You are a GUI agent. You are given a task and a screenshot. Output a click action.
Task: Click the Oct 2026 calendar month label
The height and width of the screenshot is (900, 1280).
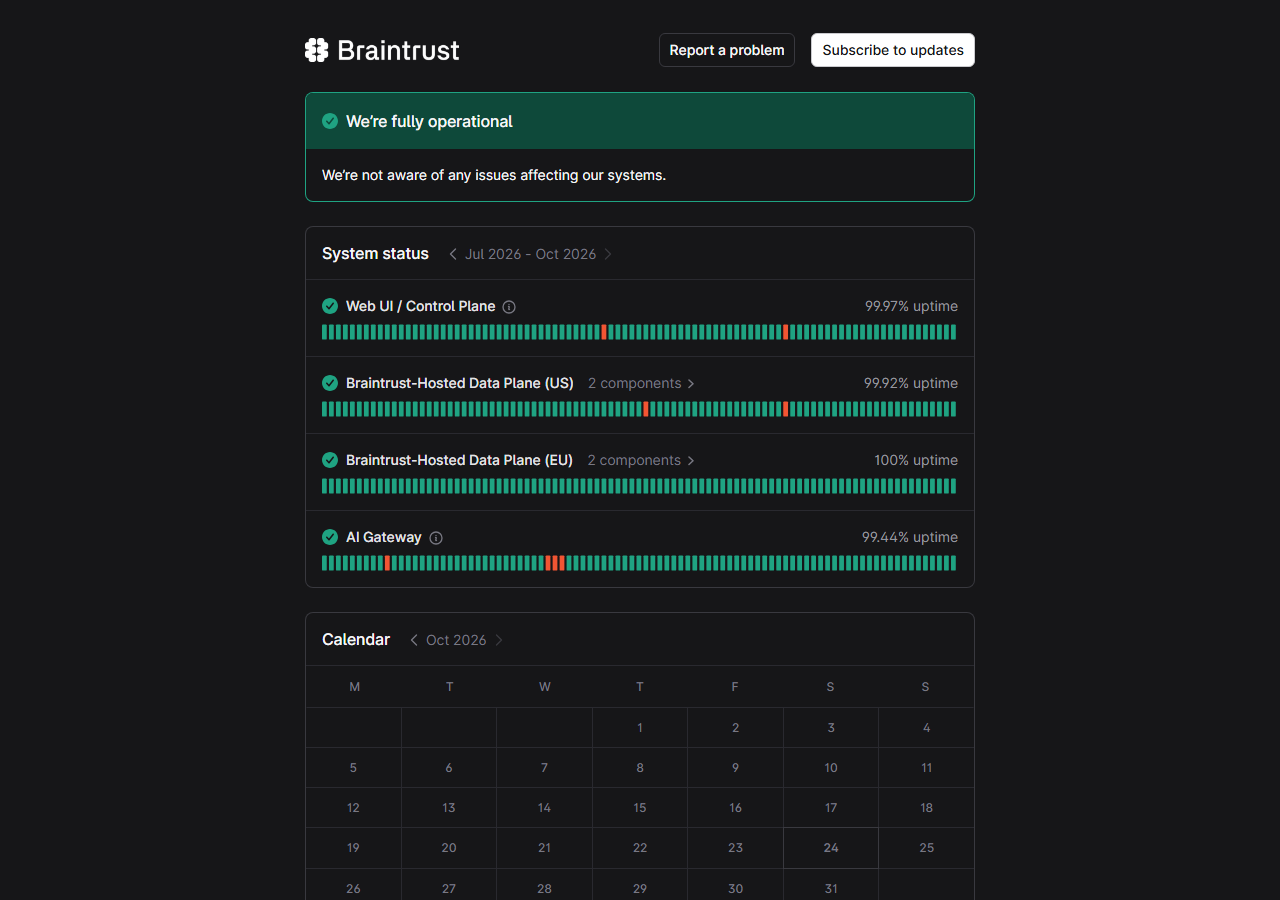[456, 640]
